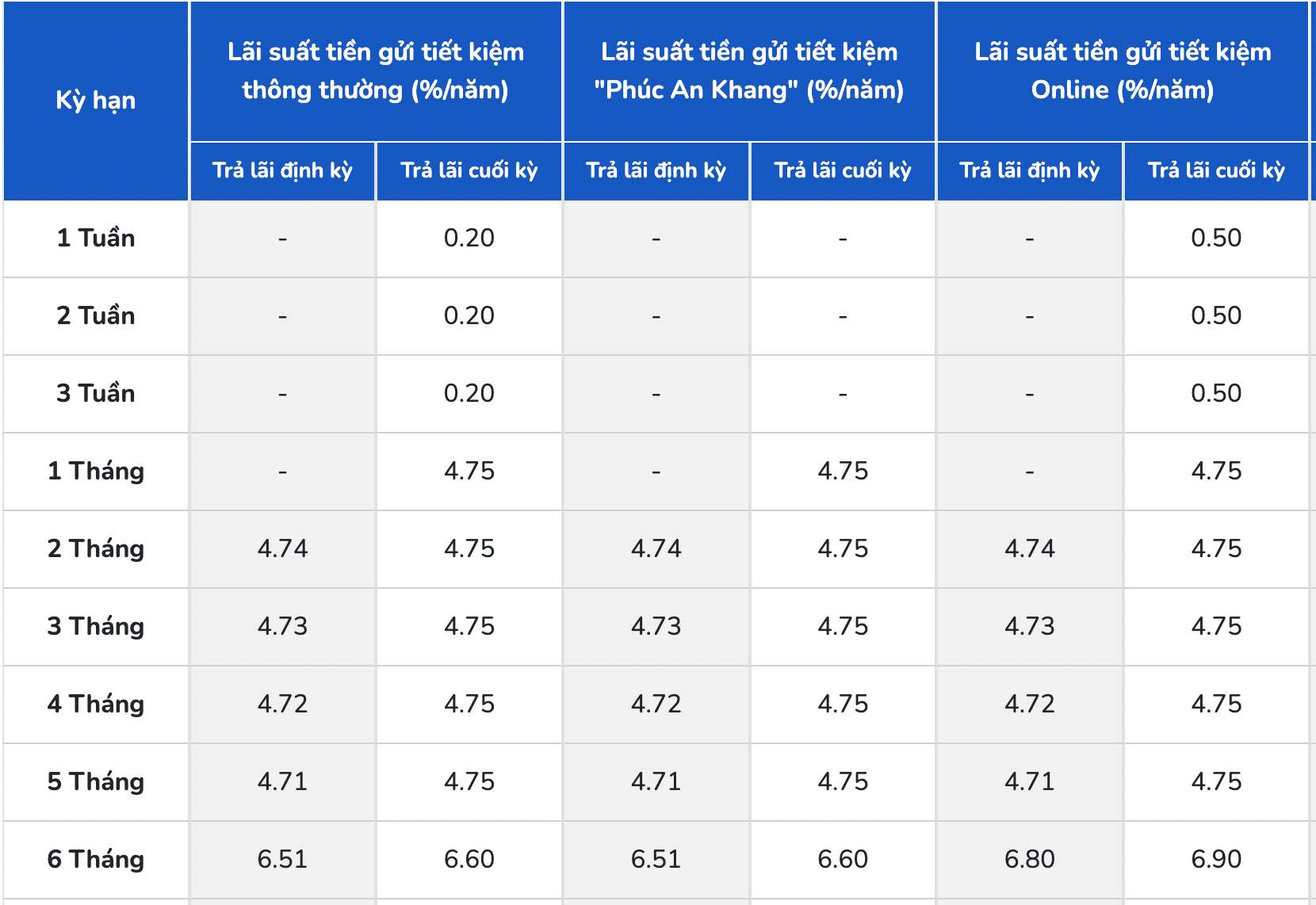This screenshot has height=905, width=1316.
Task: Select the '3 Tuần' row label
Action: [x=96, y=394]
